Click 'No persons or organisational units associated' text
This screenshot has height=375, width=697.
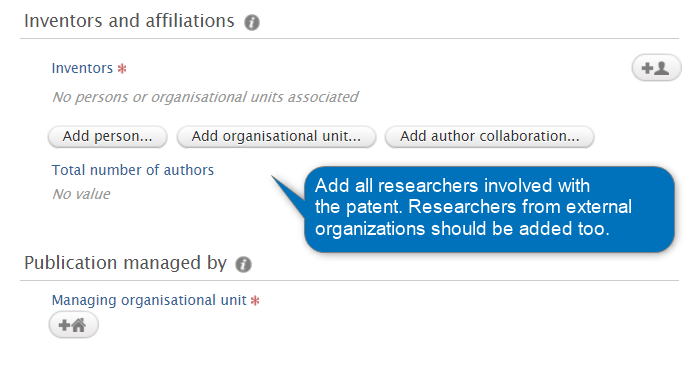[205, 97]
